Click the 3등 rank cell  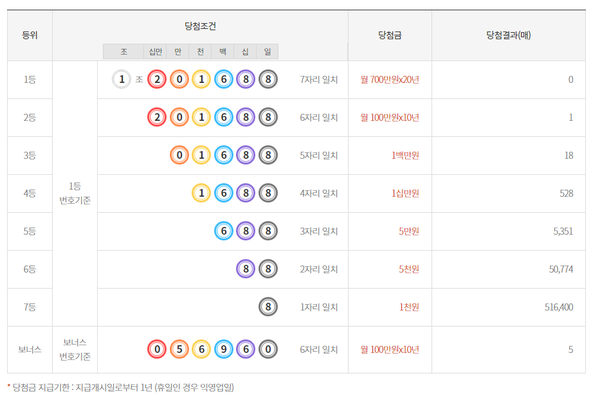(x=30, y=155)
